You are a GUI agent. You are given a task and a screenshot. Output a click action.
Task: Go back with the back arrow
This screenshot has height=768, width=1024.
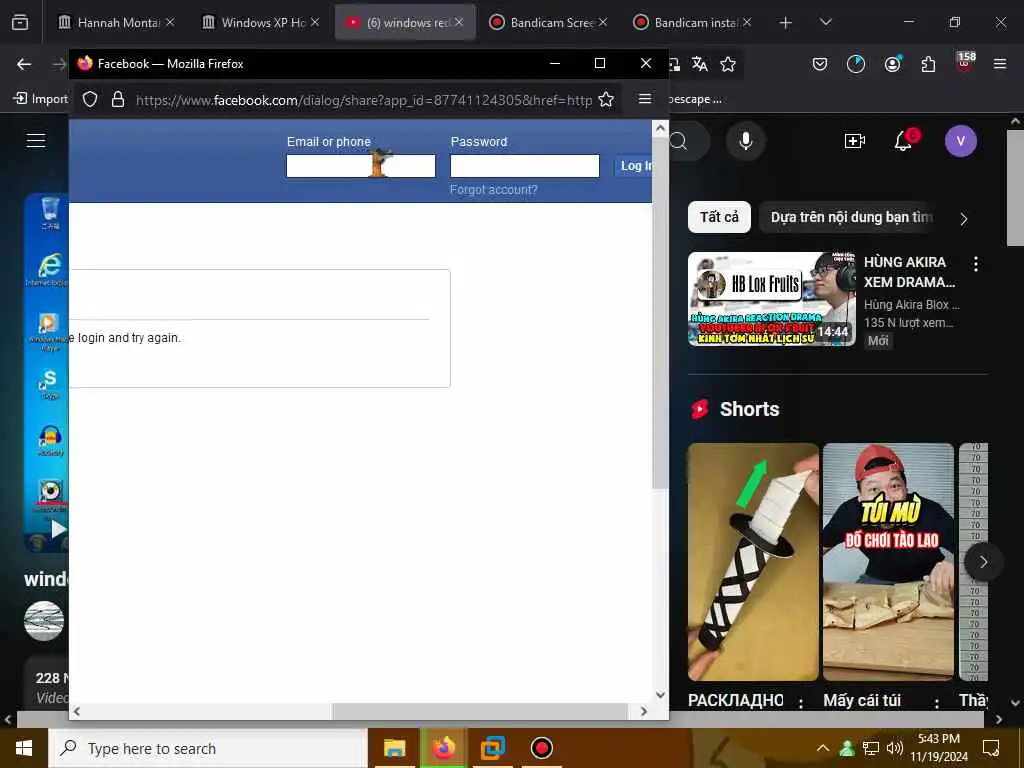24,64
